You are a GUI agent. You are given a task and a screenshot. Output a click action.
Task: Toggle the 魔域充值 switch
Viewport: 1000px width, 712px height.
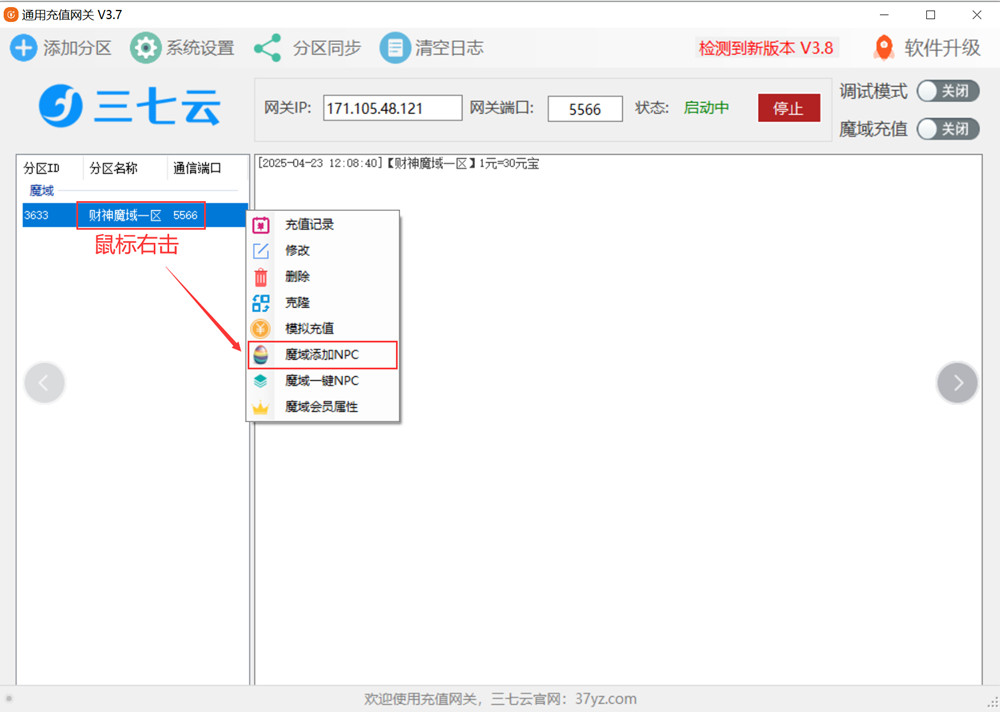point(947,129)
